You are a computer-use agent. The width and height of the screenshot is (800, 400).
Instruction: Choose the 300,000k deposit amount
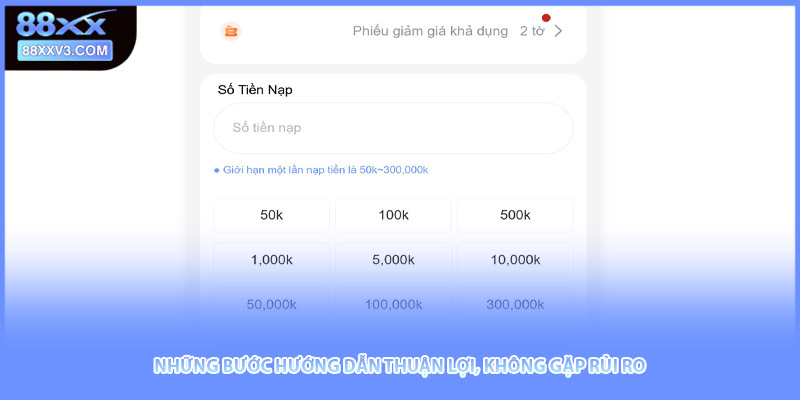coord(515,303)
